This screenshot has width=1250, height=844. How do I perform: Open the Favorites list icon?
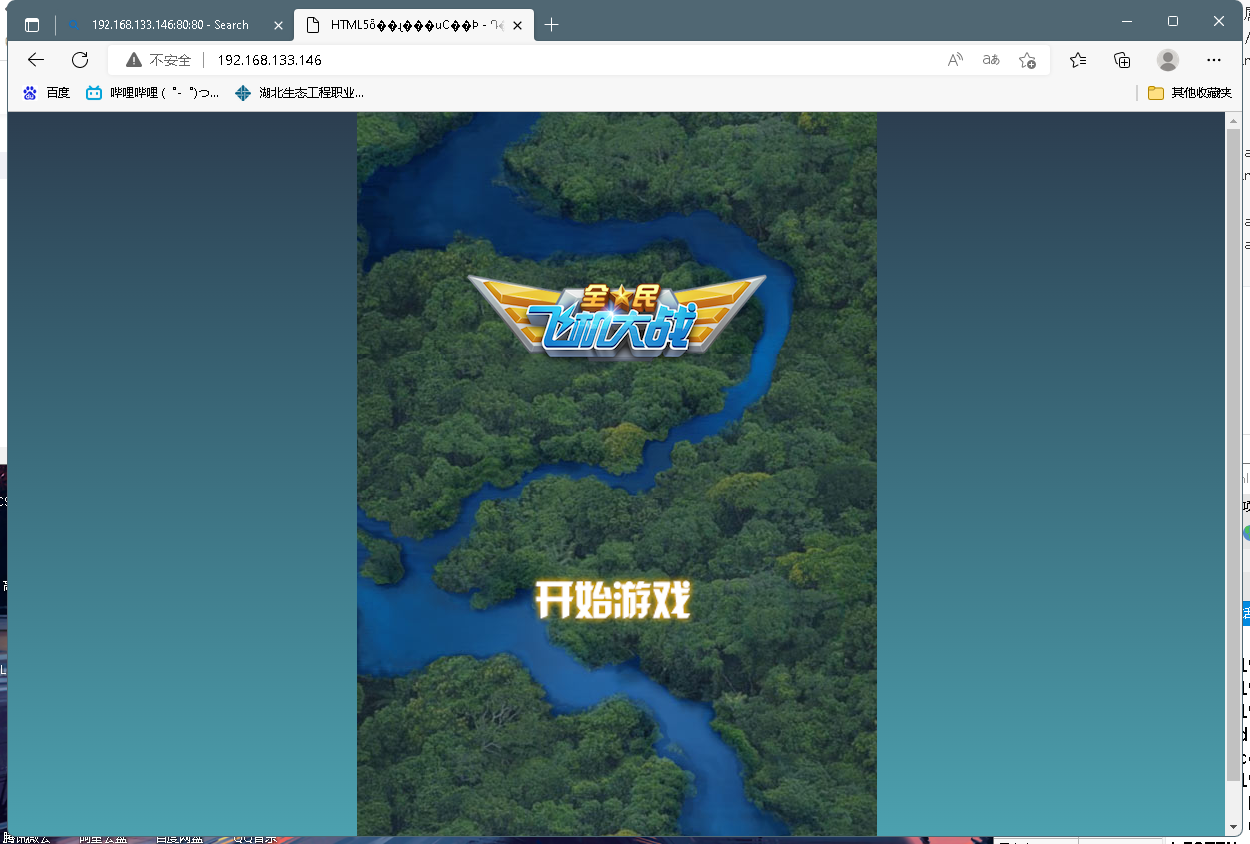coord(1078,60)
